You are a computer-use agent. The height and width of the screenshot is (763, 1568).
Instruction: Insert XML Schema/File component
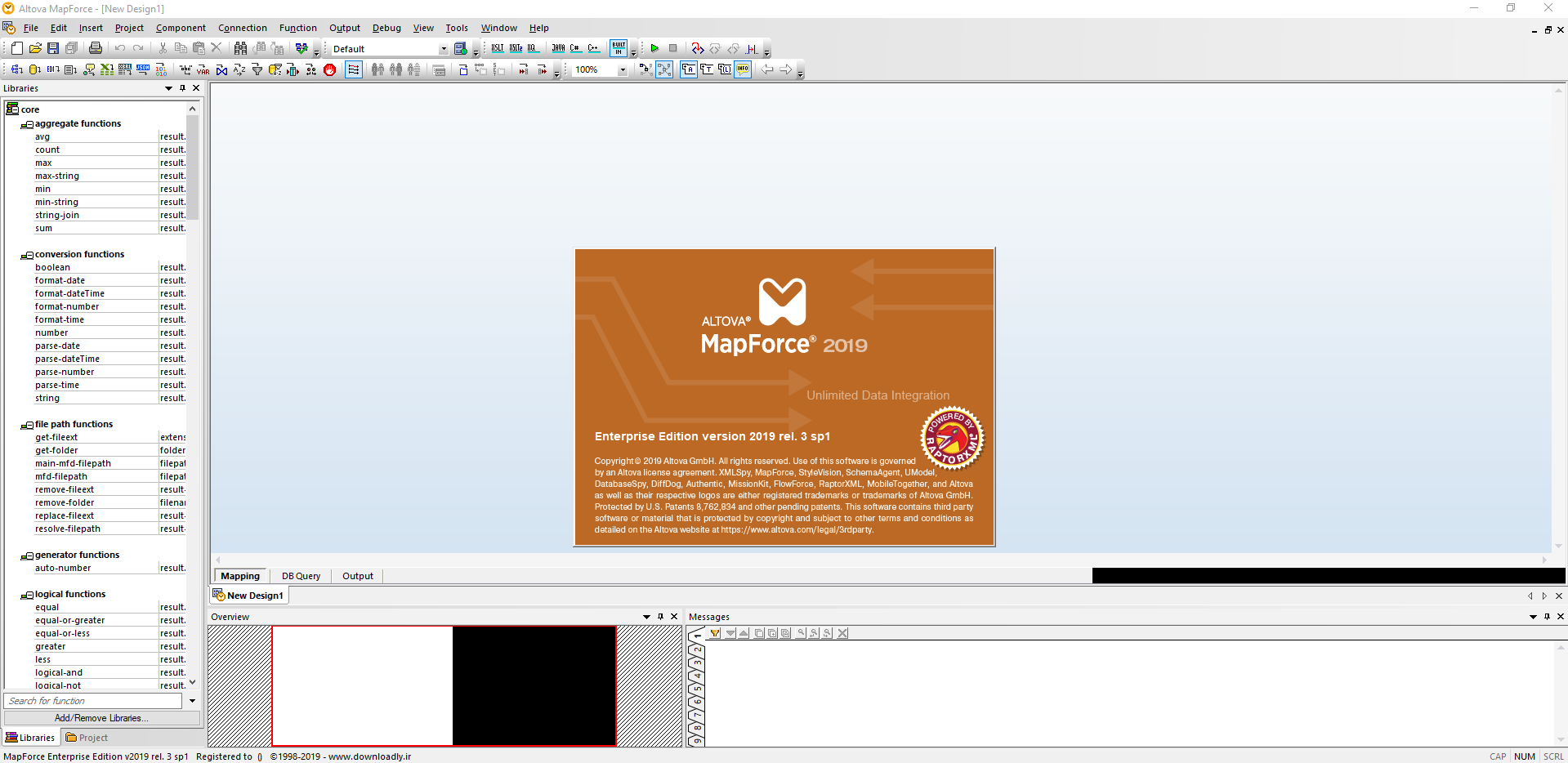[x=16, y=69]
